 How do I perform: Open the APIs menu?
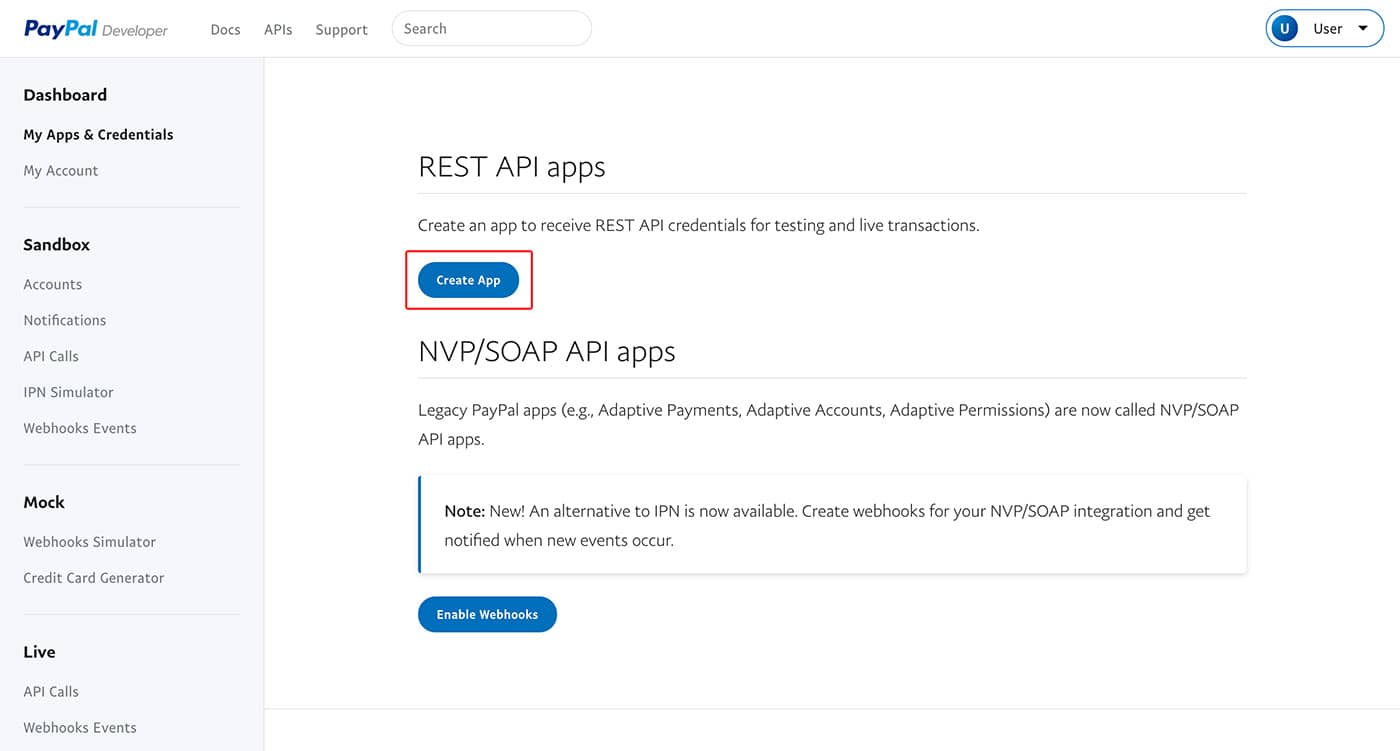(x=278, y=30)
